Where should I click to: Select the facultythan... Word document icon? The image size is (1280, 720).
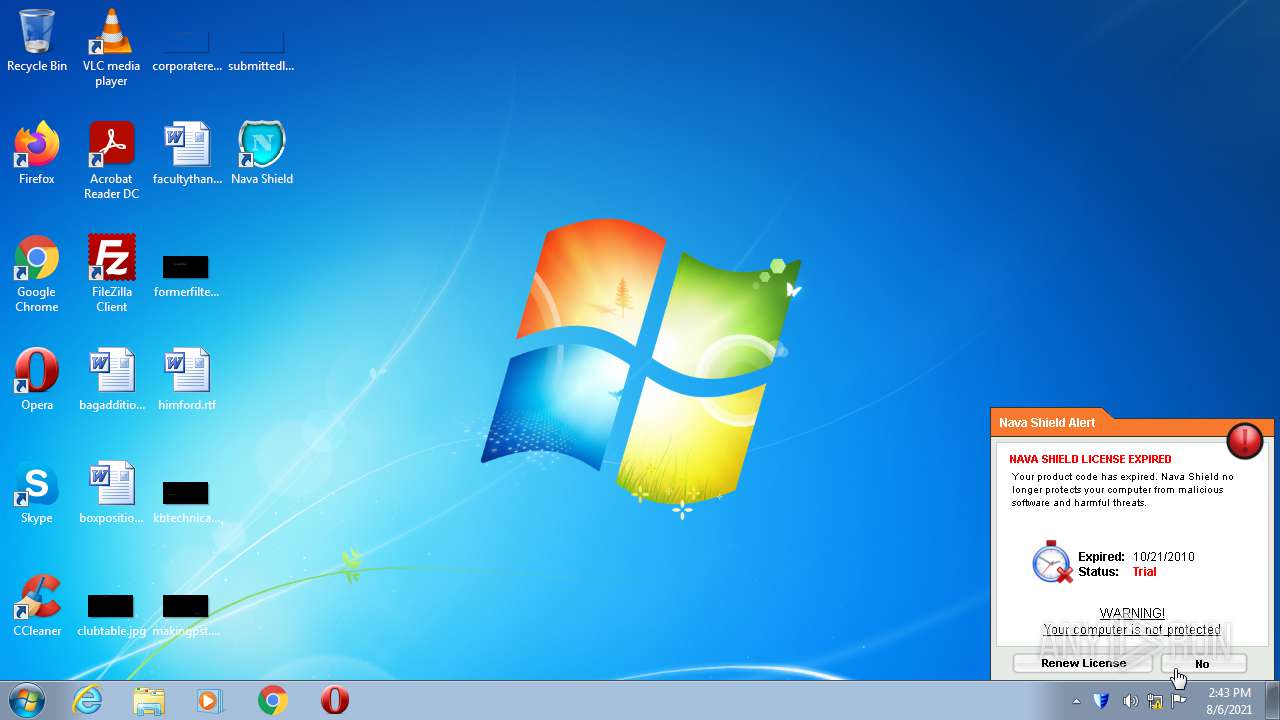tap(187, 153)
